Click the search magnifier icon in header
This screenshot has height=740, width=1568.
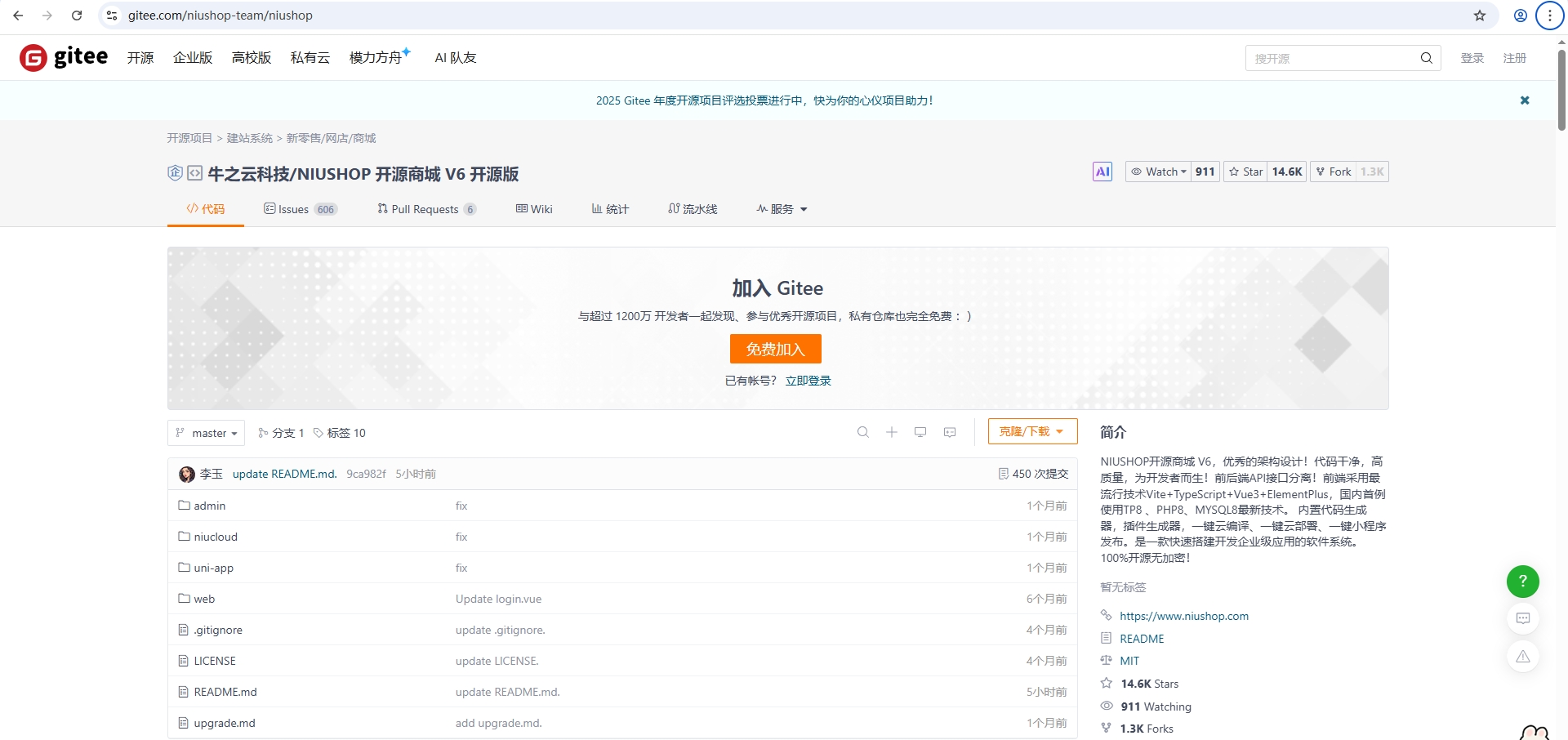tap(1426, 58)
